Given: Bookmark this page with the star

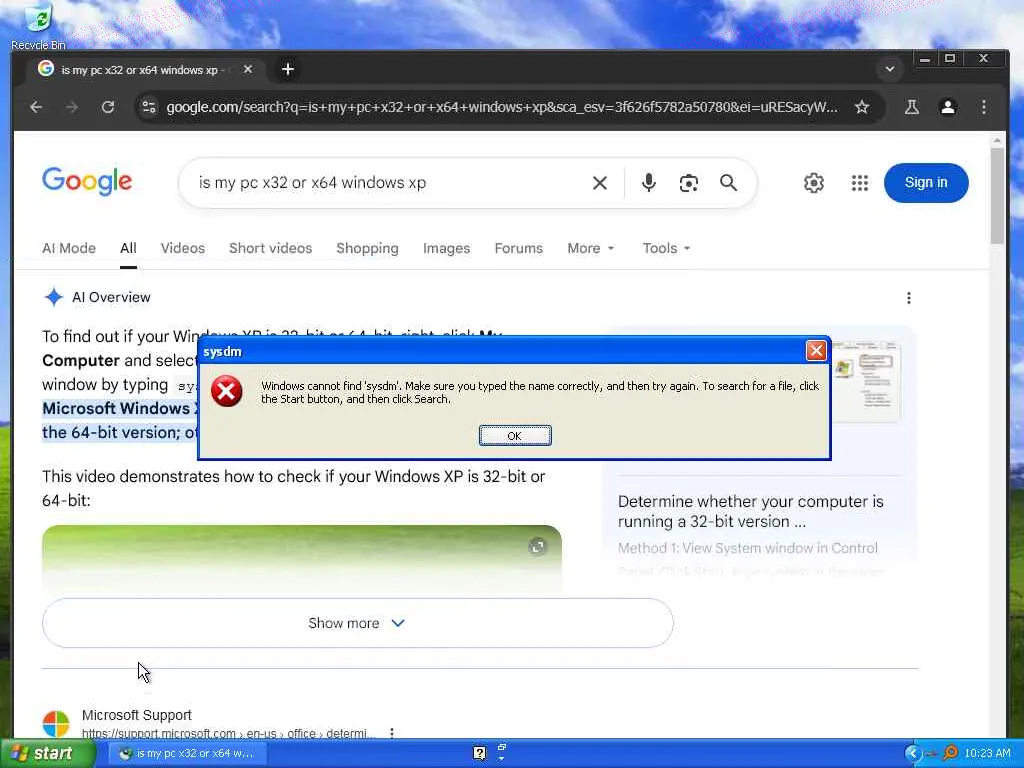Looking at the screenshot, I should coord(862,107).
